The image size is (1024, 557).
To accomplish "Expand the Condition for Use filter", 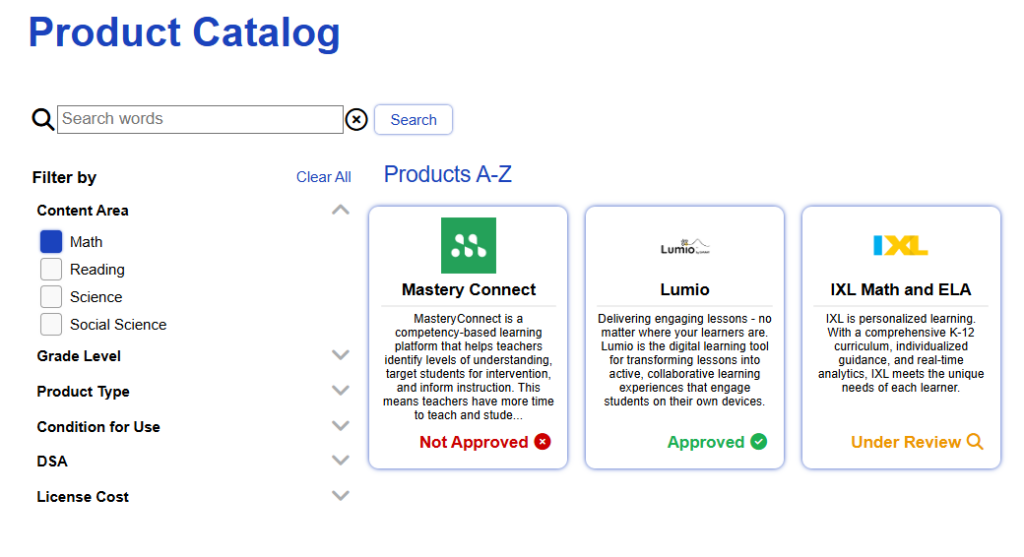I will pos(340,426).
